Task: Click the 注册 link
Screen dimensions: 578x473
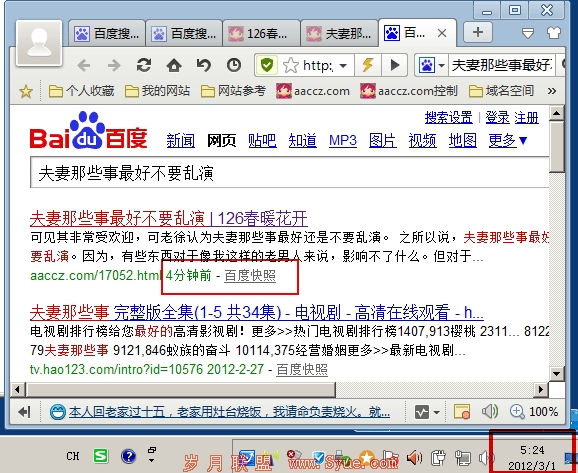Action: tap(526, 118)
